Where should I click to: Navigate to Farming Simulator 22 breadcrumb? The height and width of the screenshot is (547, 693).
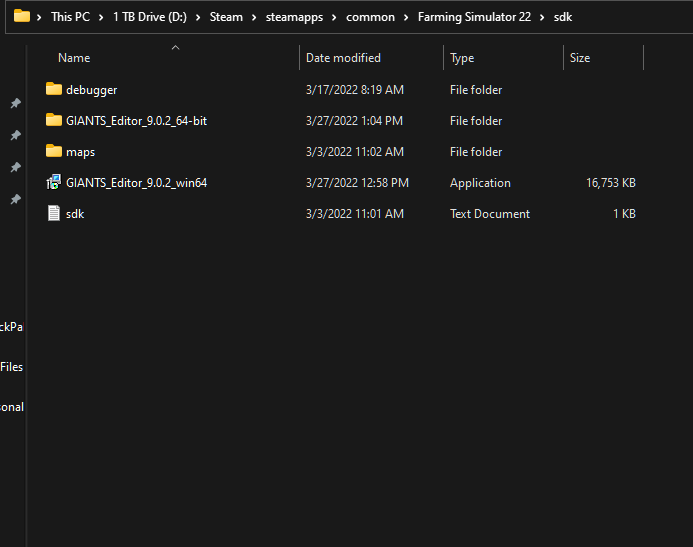474,17
